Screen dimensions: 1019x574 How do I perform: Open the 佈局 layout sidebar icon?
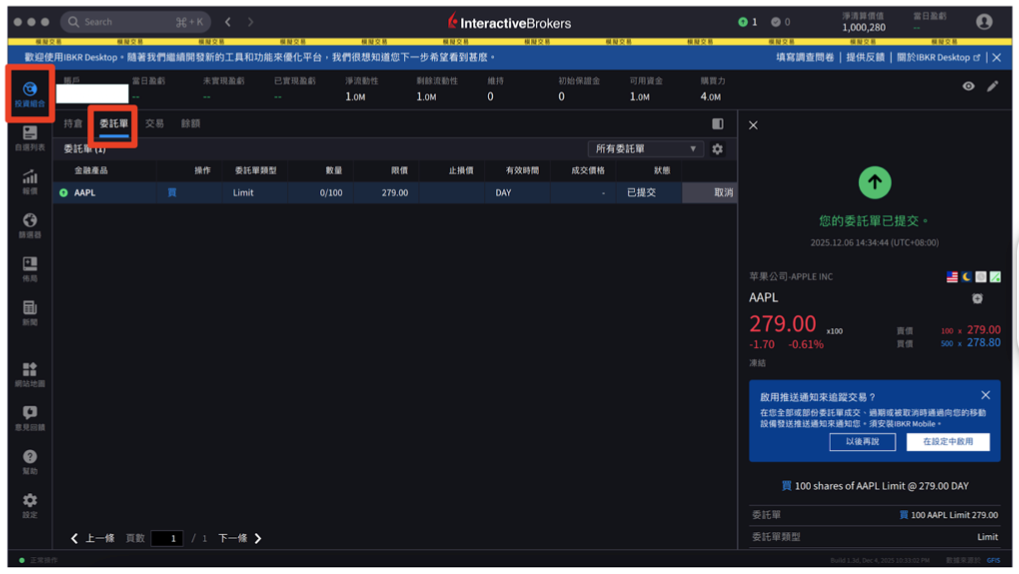(x=30, y=268)
